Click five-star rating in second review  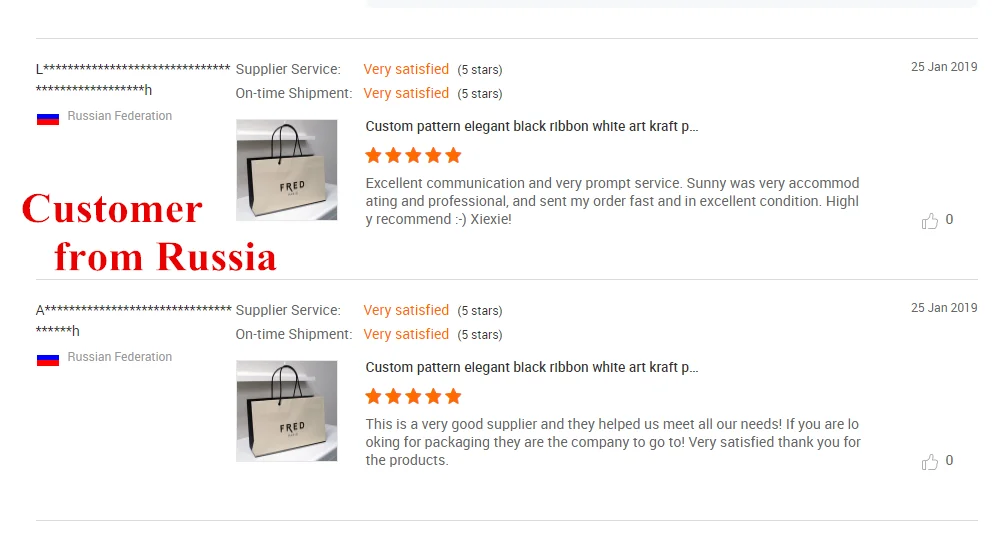pos(413,396)
